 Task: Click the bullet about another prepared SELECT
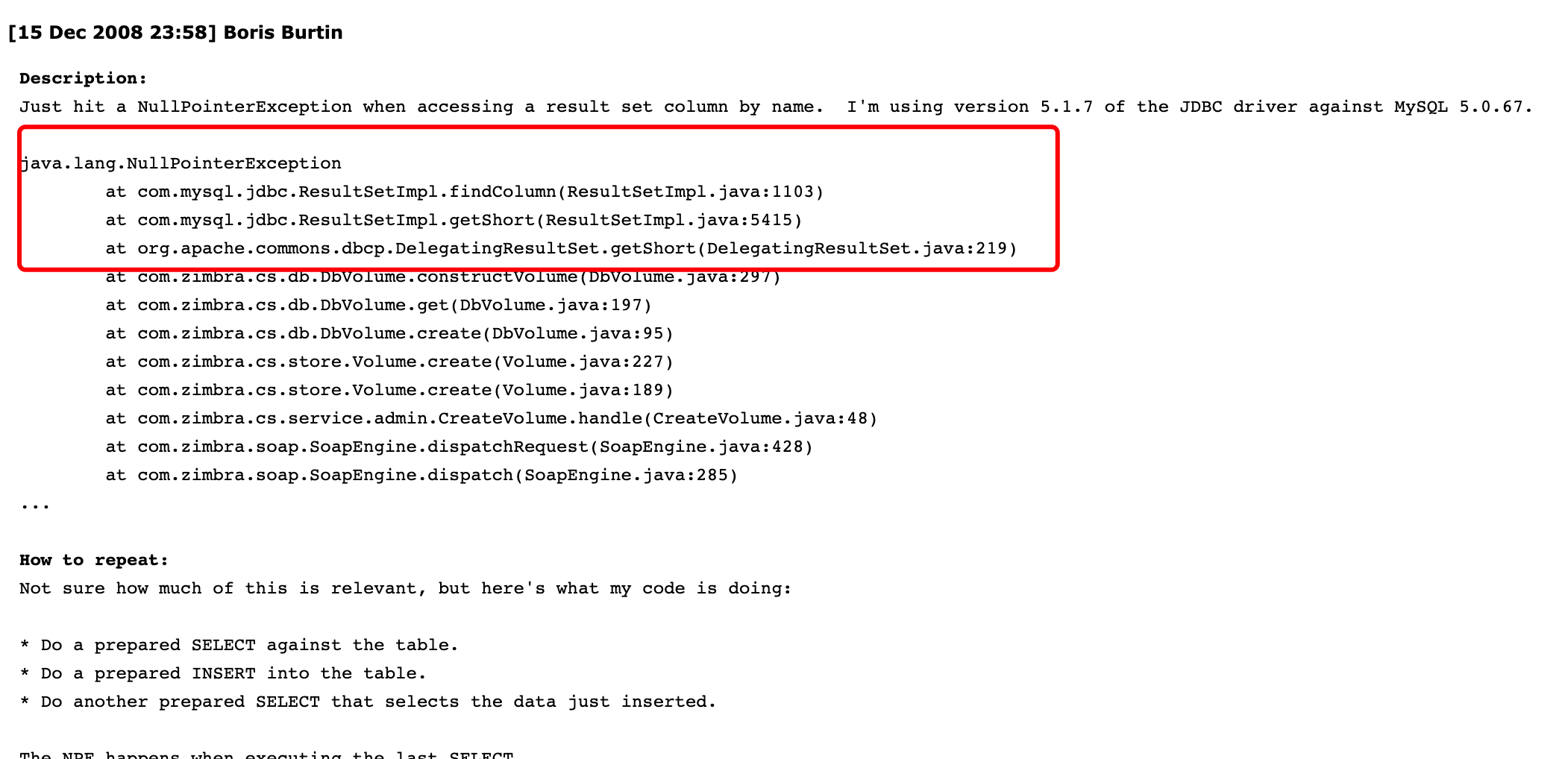pyautogui.click(x=368, y=702)
